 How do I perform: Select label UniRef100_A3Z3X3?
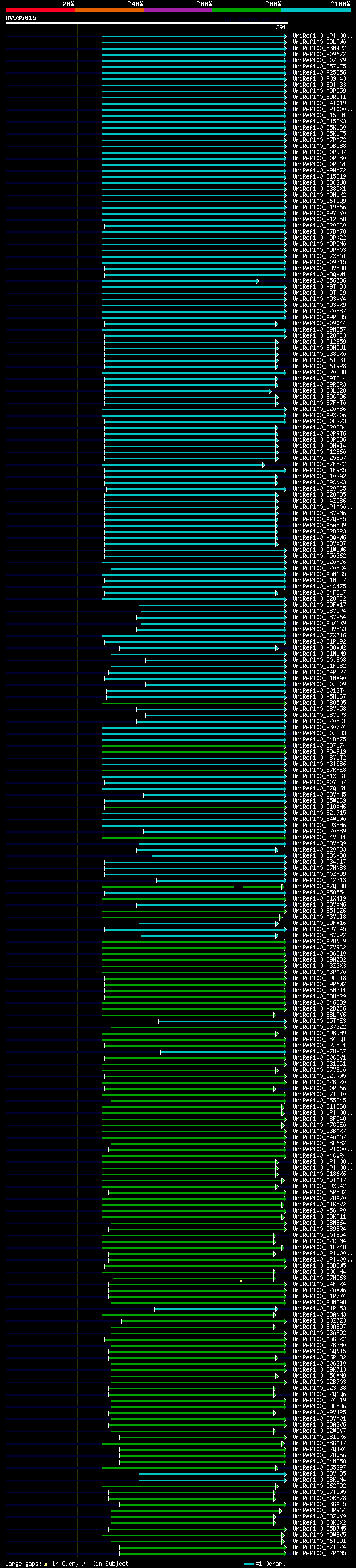319,966
